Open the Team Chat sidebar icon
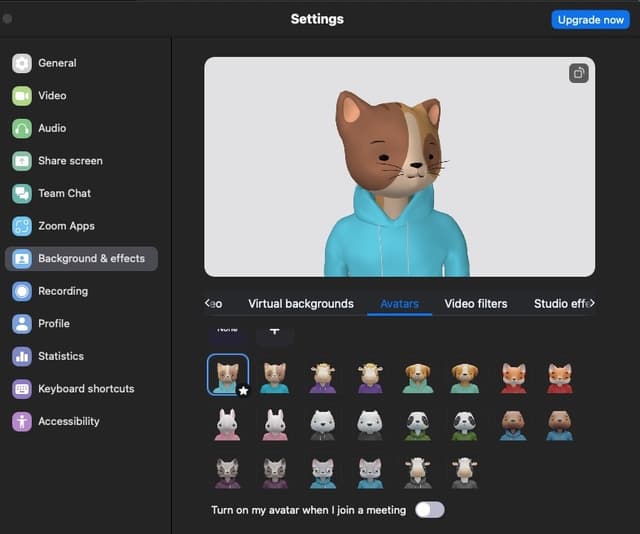This screenshot has width=640, height=534. coord(22,194)
